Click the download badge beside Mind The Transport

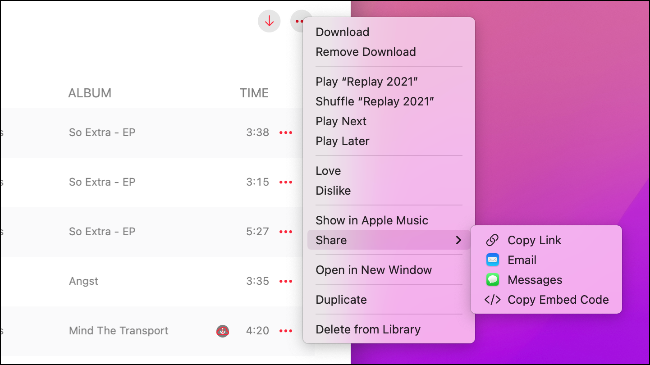223,331
